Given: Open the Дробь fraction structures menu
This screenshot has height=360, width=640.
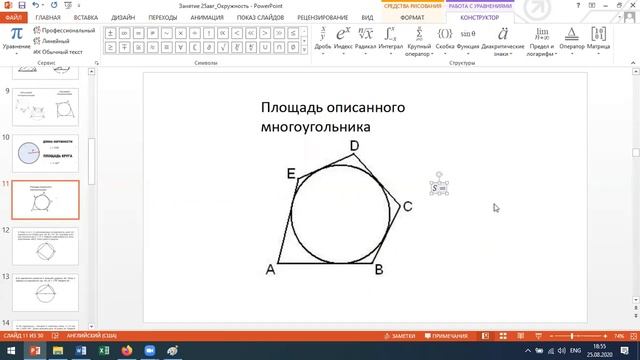Looking at the screenshot, I should [x=322, y=41].
